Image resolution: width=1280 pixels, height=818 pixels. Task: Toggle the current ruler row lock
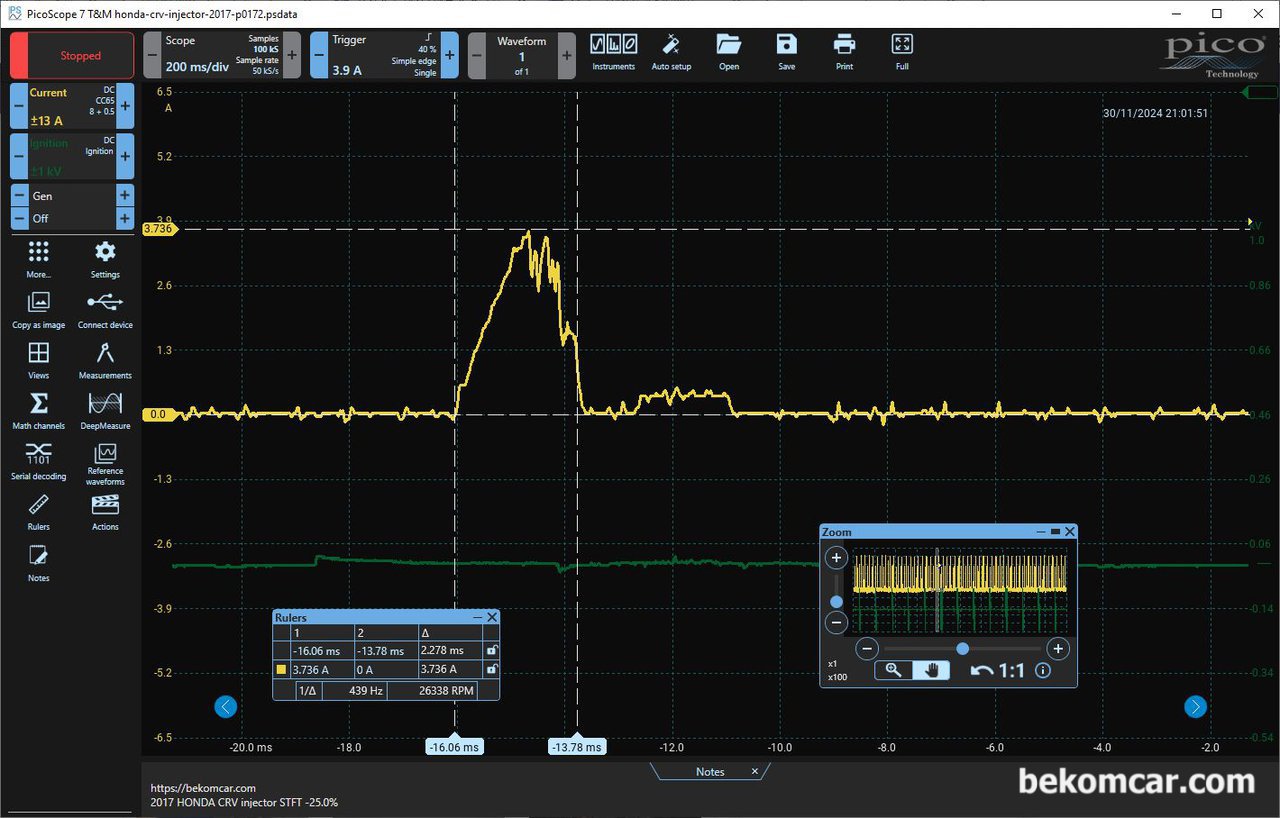[x=490, y=669]
